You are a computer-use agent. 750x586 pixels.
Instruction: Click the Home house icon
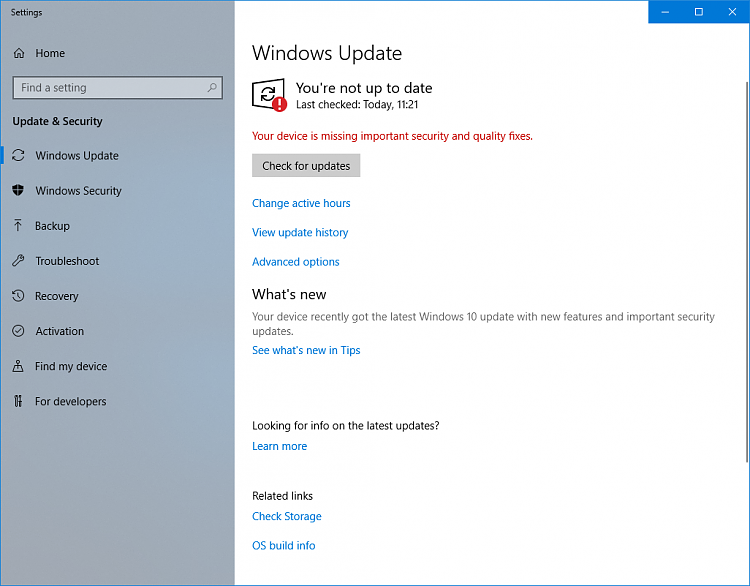point(19,53)
